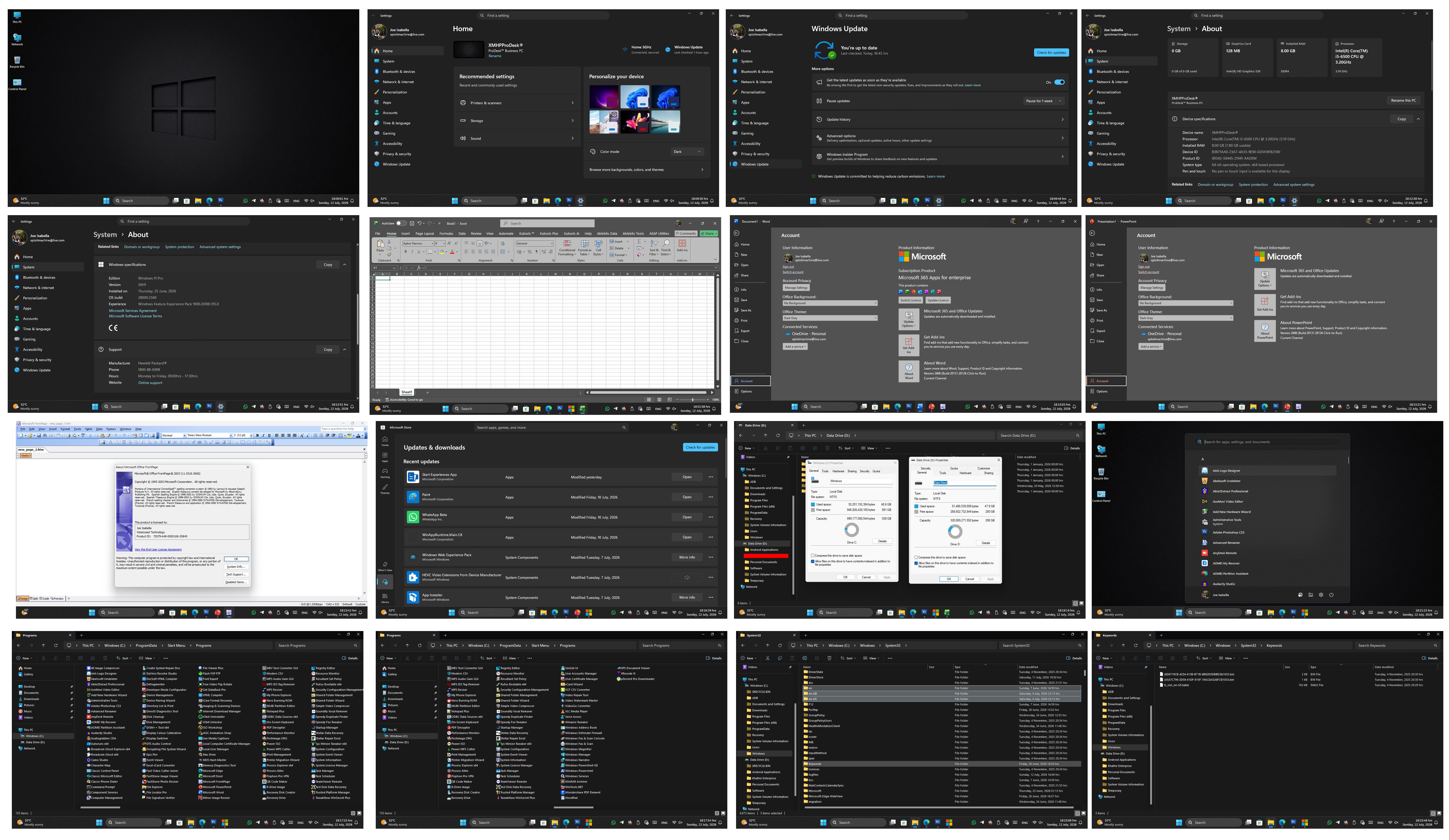Open the Color mode dropdown in Settings Home
Screen dimensions: 1450x840
click(688, 152)
